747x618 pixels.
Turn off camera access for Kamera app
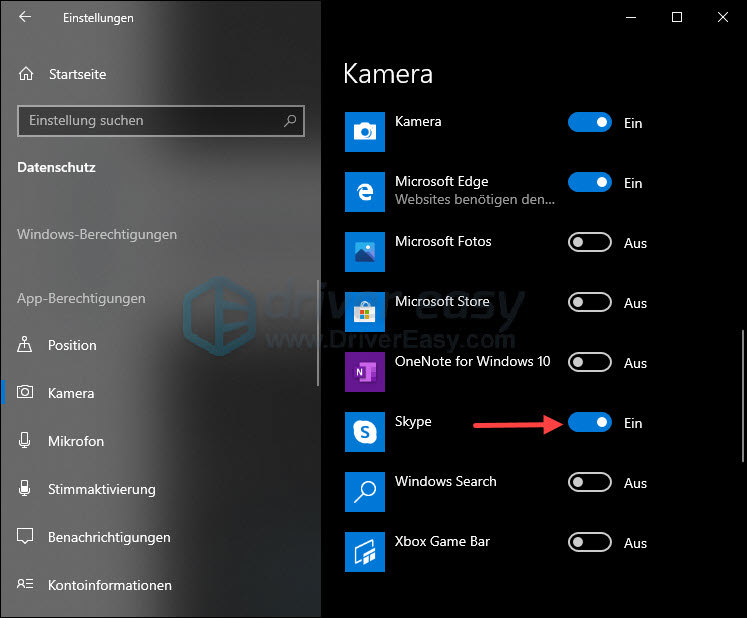590,122
